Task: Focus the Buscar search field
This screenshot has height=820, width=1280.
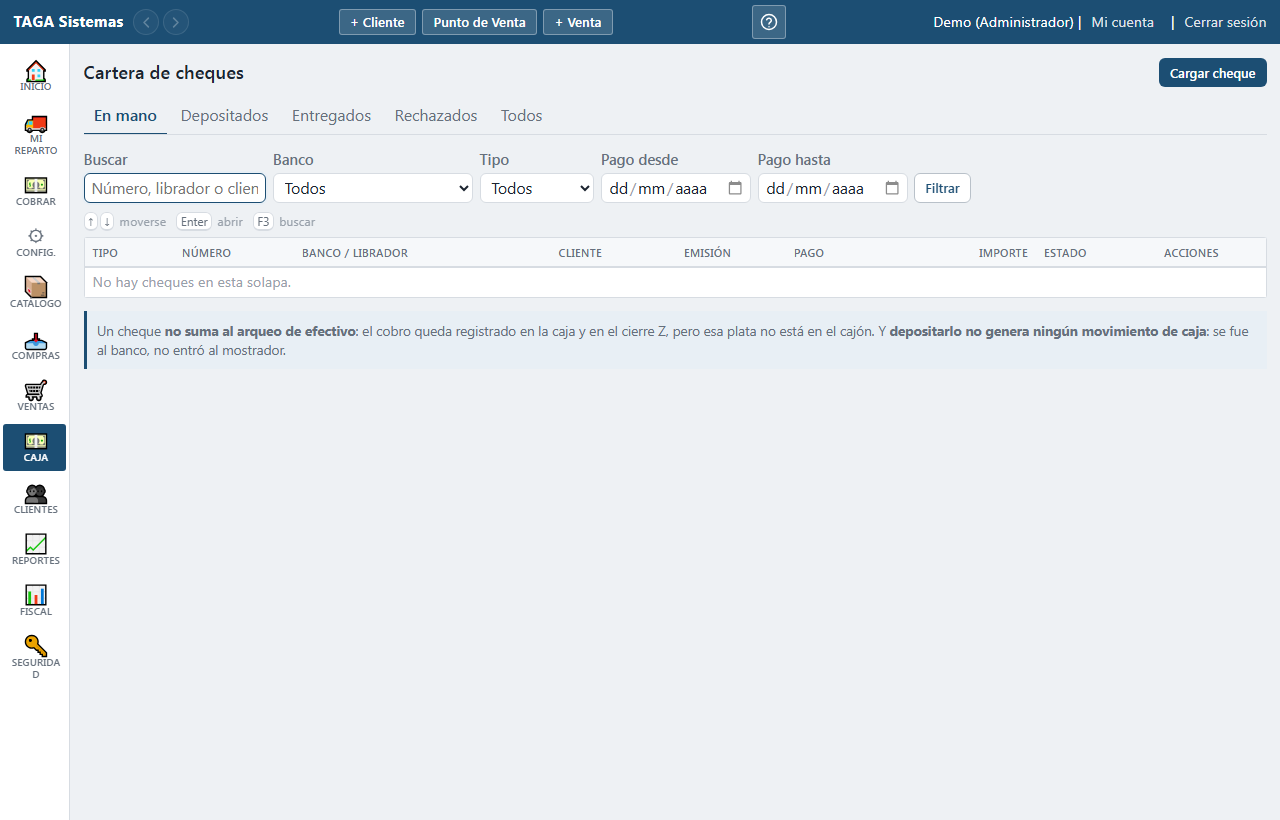Action: coord(175,188)
